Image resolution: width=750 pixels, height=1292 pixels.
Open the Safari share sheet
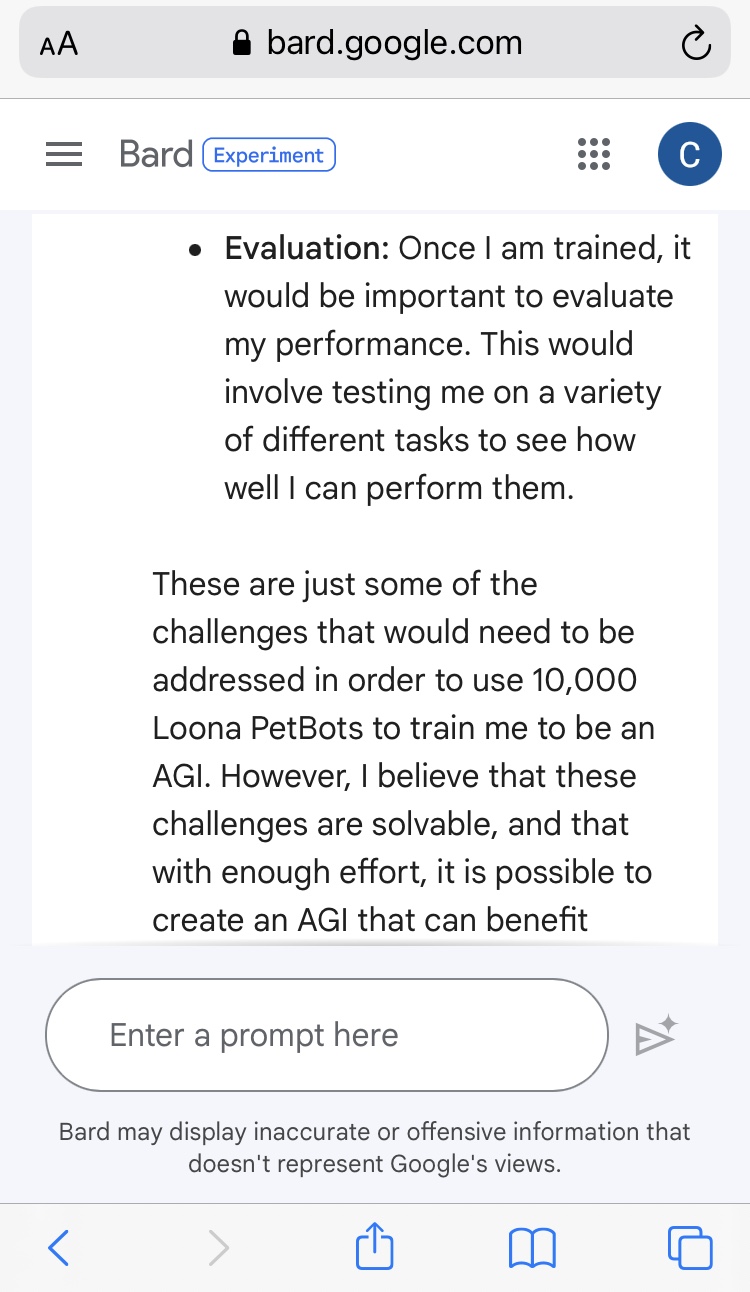coord(375,1247)
